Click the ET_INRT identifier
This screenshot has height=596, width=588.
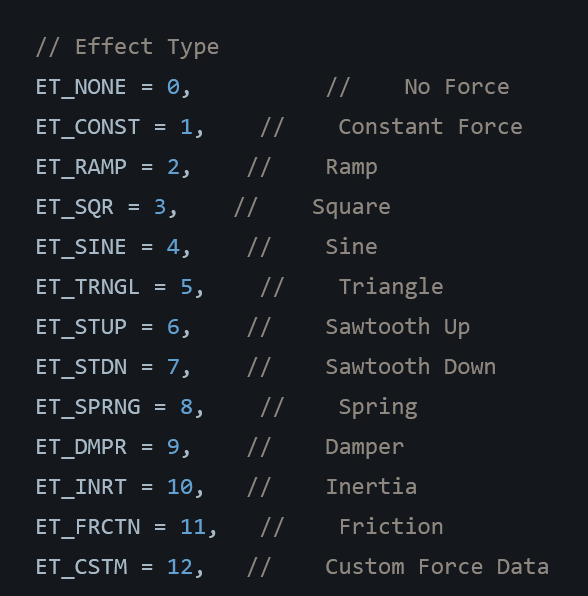pos(81,487)
